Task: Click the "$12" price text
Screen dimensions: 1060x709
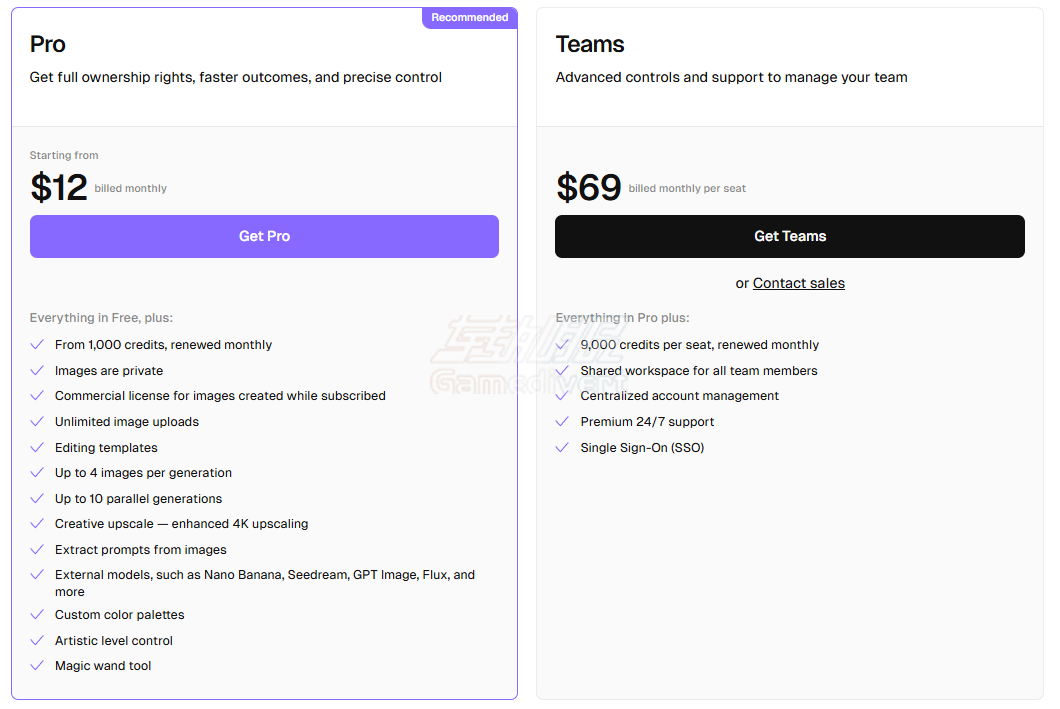Action: pyautogui.click(x=58, y=186)
